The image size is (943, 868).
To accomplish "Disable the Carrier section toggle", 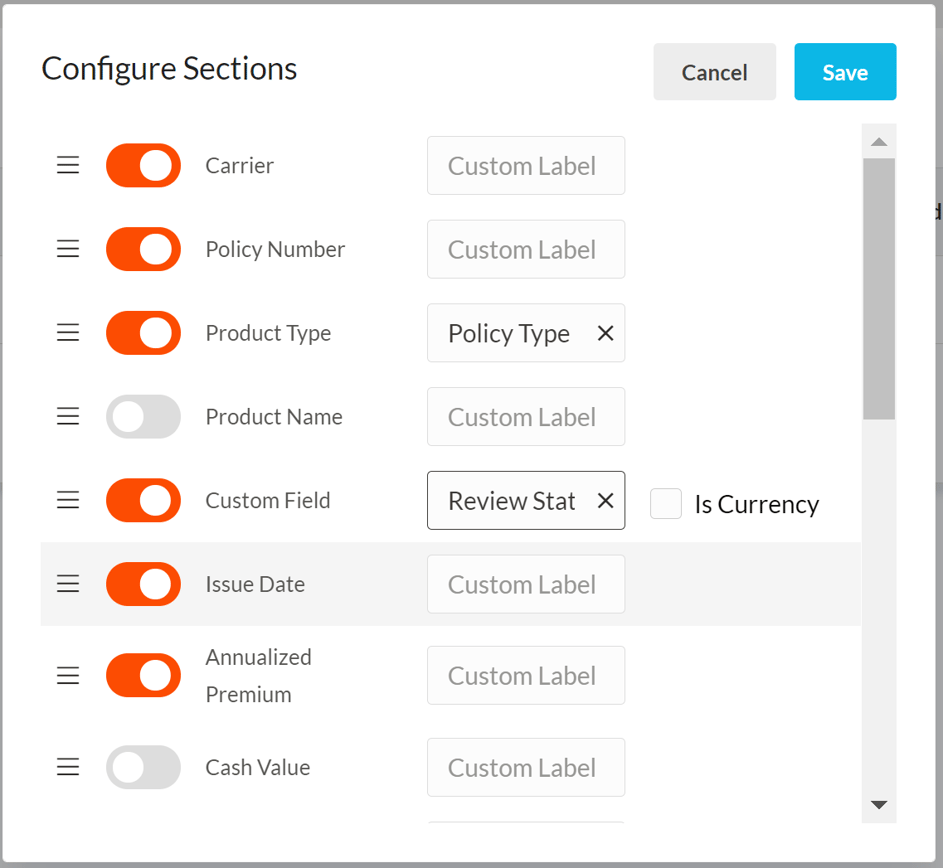I will [143, 165].
